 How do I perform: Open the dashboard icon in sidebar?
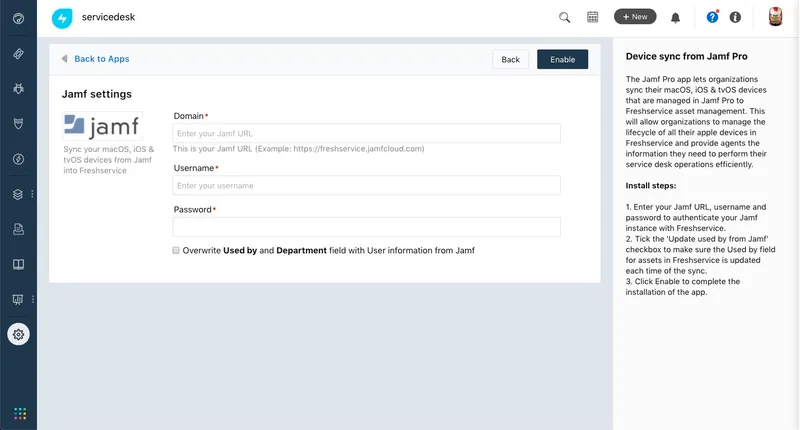[18, 19]
